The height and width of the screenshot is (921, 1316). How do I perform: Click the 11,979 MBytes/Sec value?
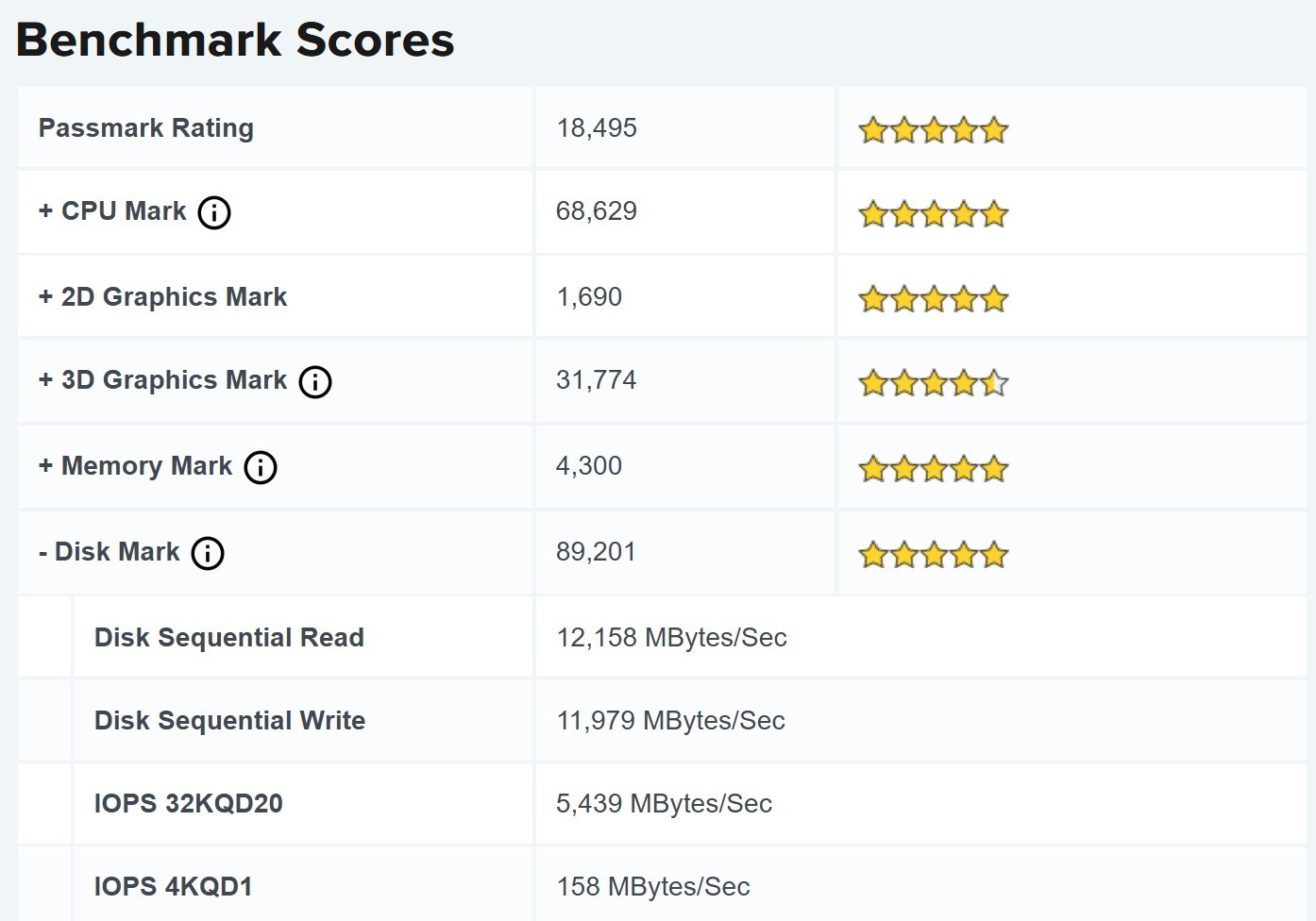pos(670,721)
